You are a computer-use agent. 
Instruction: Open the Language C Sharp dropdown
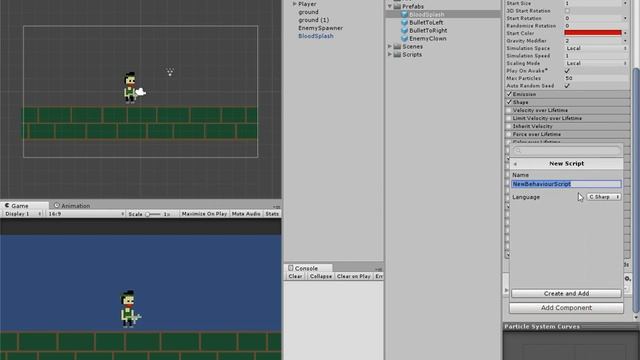pos(604,197)
